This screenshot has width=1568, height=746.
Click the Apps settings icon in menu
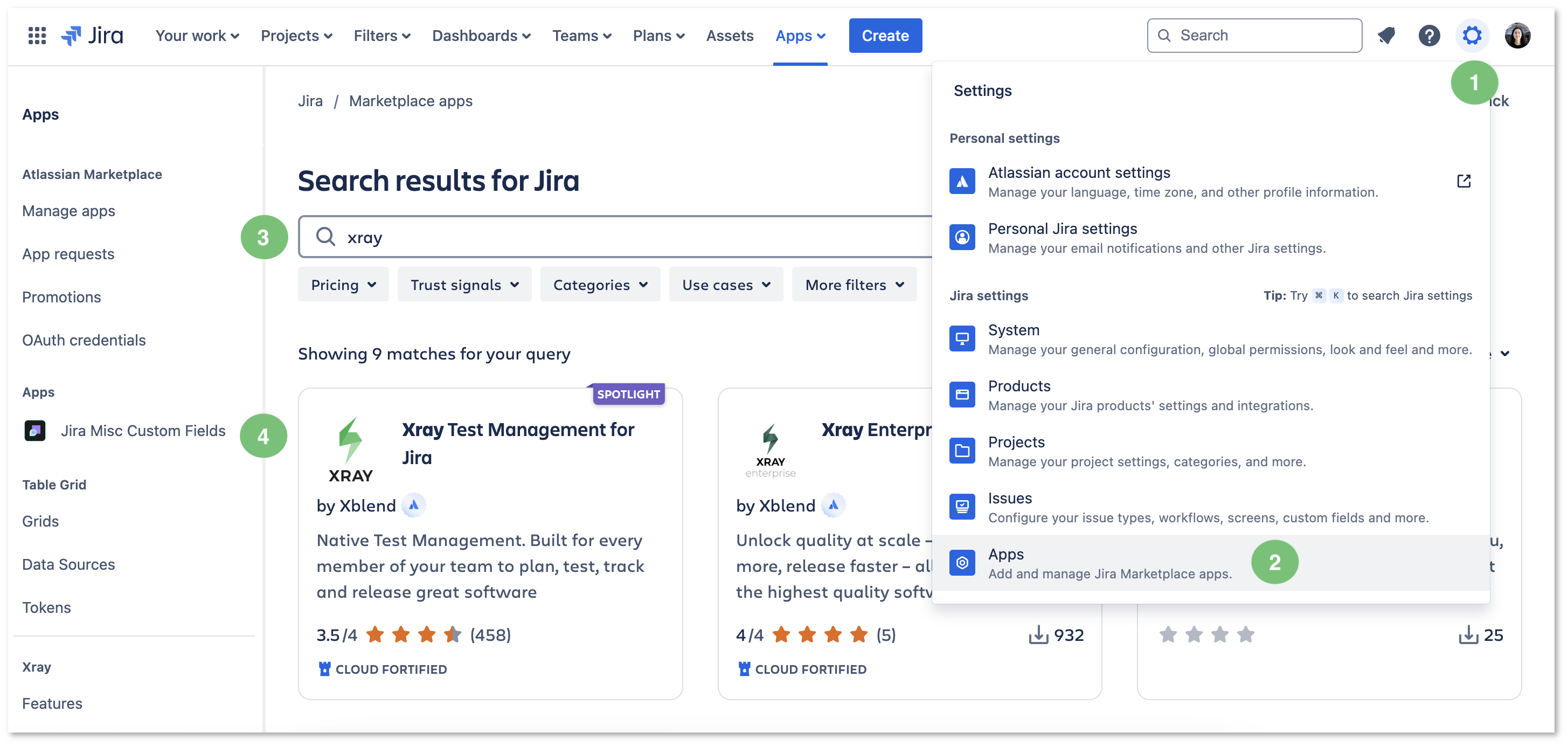coord(962,563)
